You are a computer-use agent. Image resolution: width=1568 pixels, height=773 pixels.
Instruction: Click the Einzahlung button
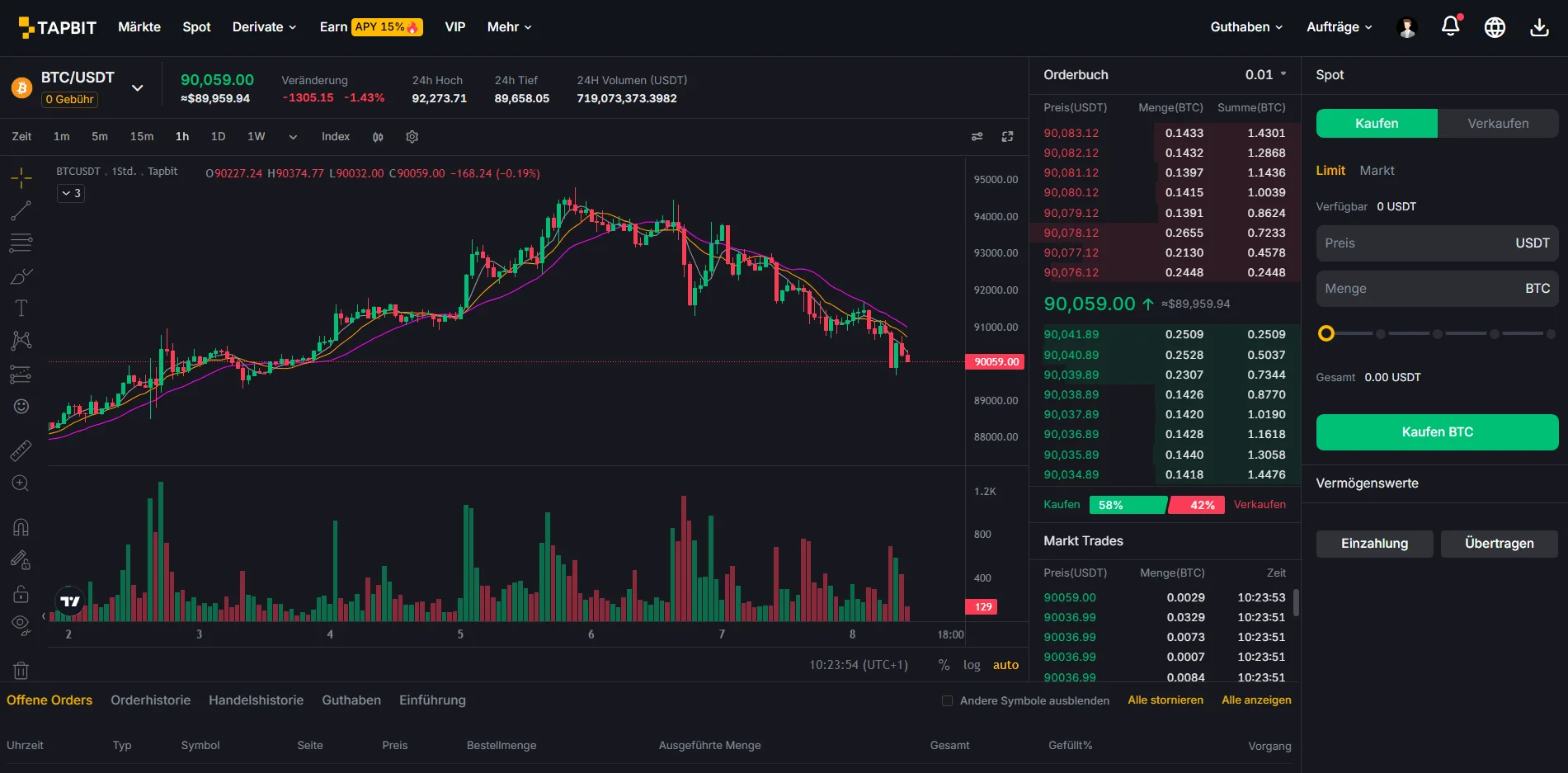[1374, 544]
